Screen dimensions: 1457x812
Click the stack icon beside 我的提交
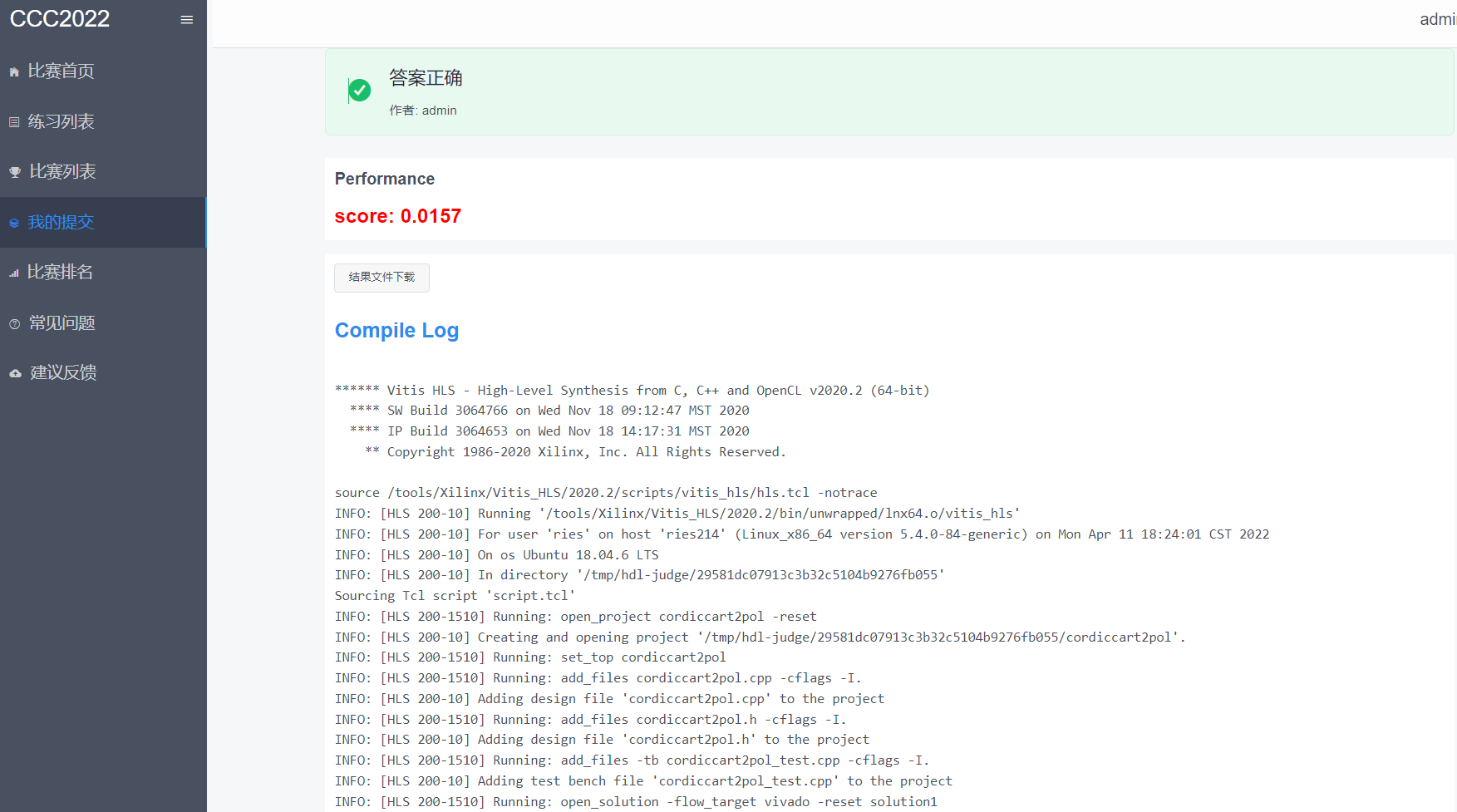click(x=14, y=223)
